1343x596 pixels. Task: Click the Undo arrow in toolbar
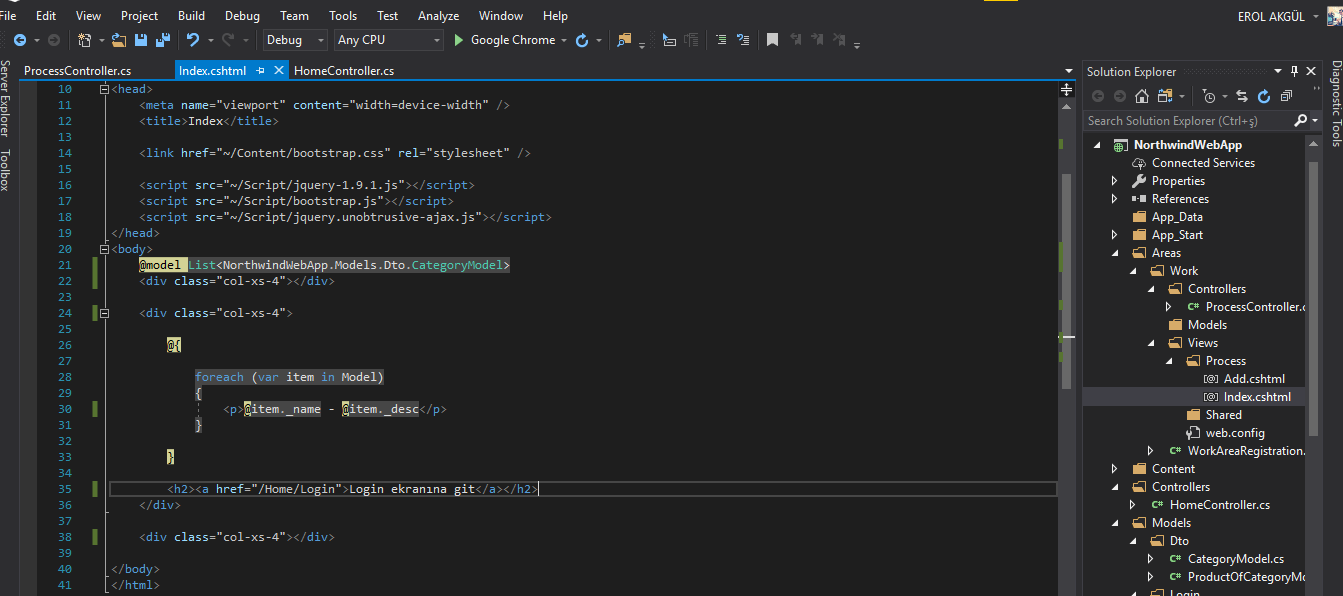pyautogui.click(x=192, y=40)
